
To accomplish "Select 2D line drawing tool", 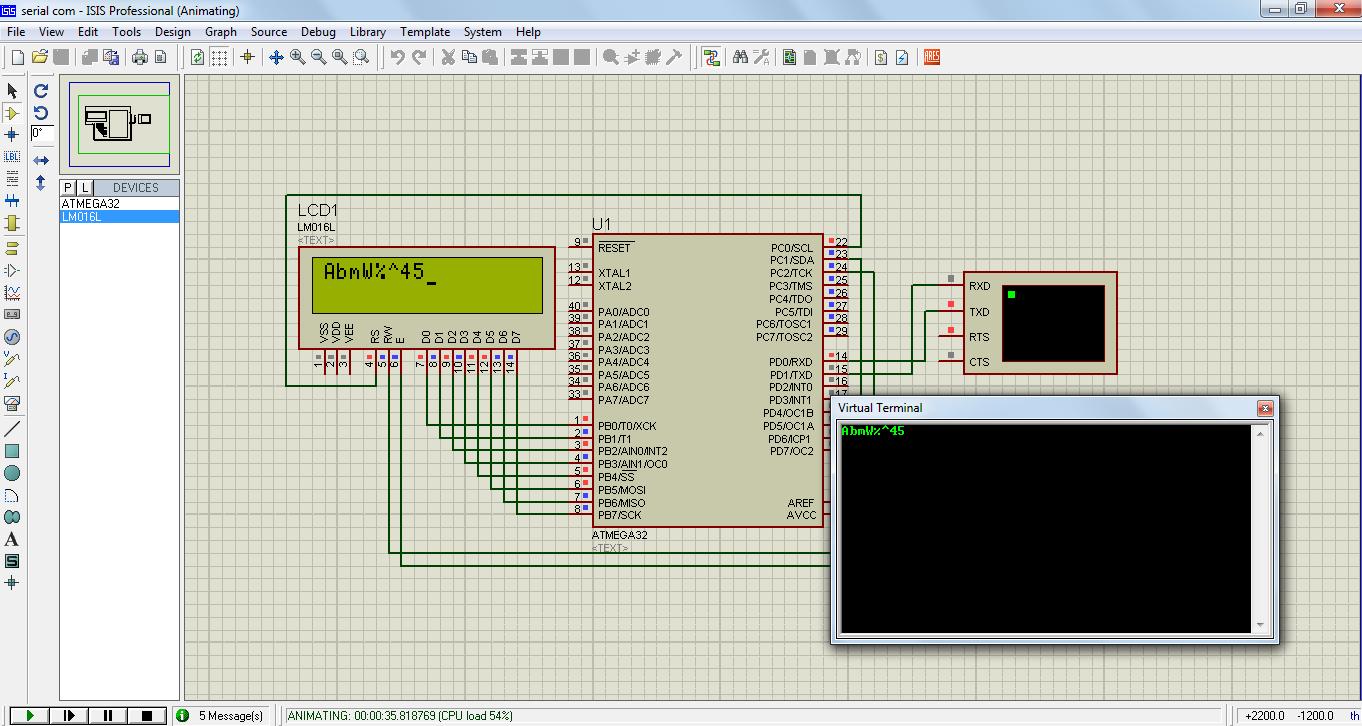I will (12, 429).
